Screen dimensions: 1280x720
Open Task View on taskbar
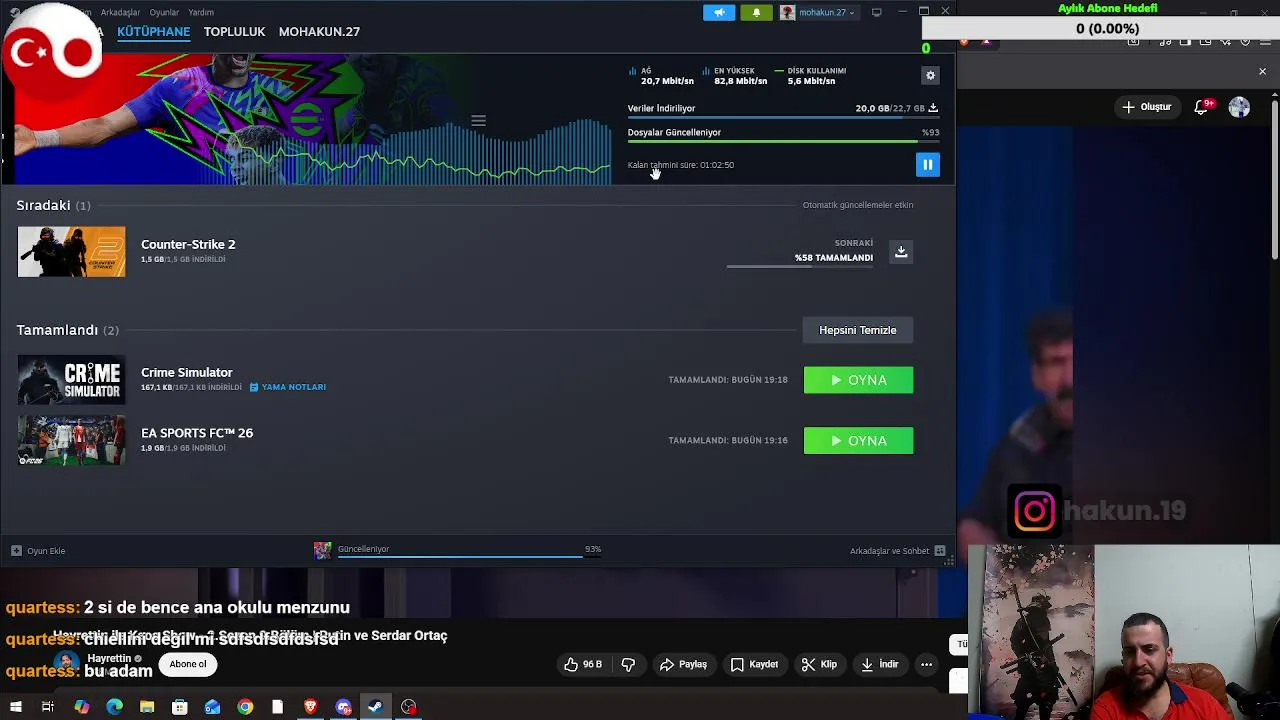pos(48,707)
